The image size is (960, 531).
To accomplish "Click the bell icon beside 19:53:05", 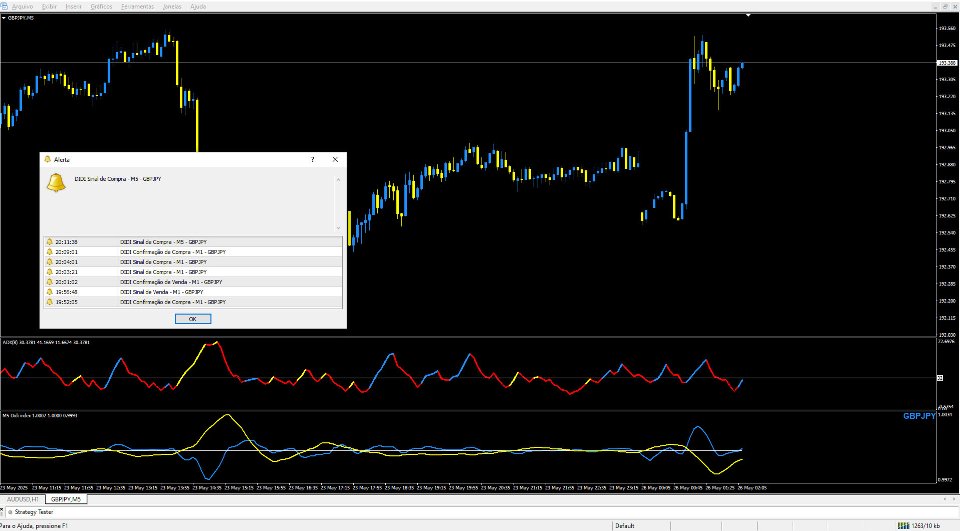I will 50,302.
